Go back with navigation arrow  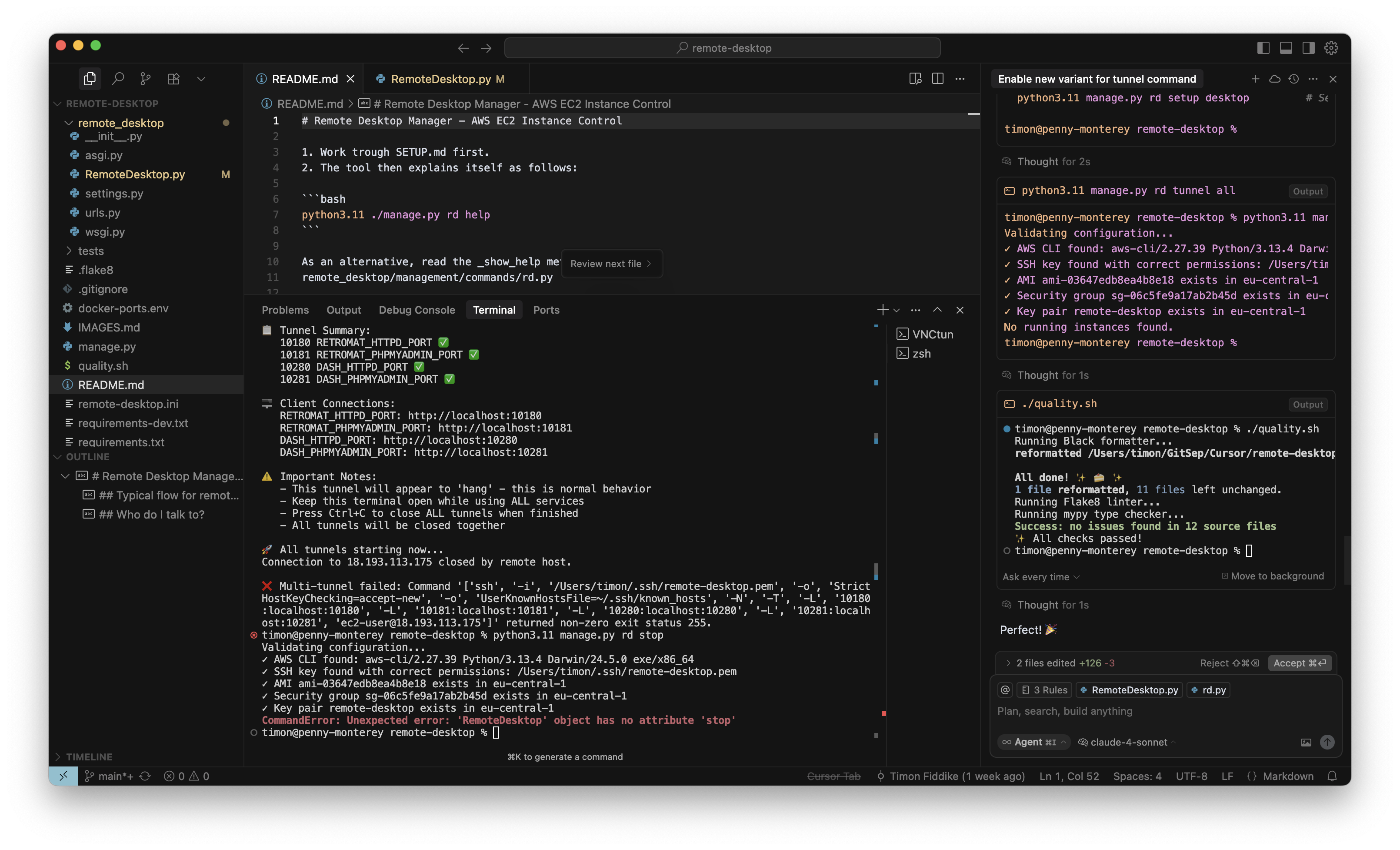point(463,48)
